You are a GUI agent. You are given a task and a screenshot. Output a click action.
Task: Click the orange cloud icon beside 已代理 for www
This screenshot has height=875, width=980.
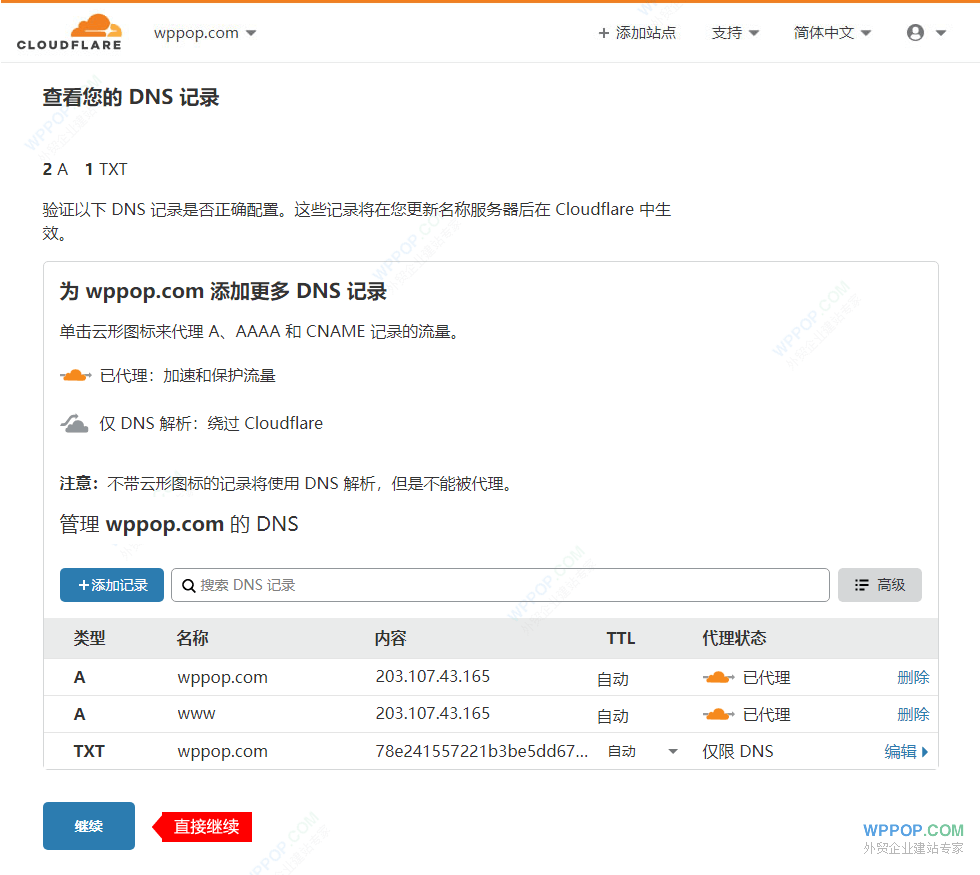click(718, 714)
